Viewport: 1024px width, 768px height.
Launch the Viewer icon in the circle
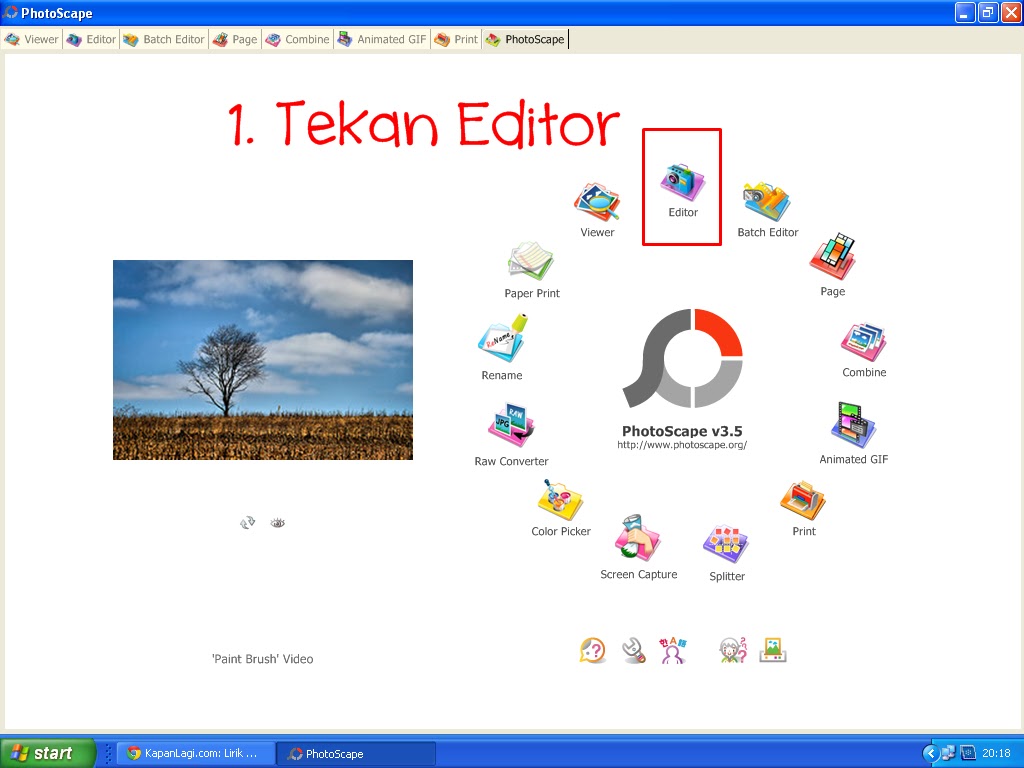click(597, 202)
